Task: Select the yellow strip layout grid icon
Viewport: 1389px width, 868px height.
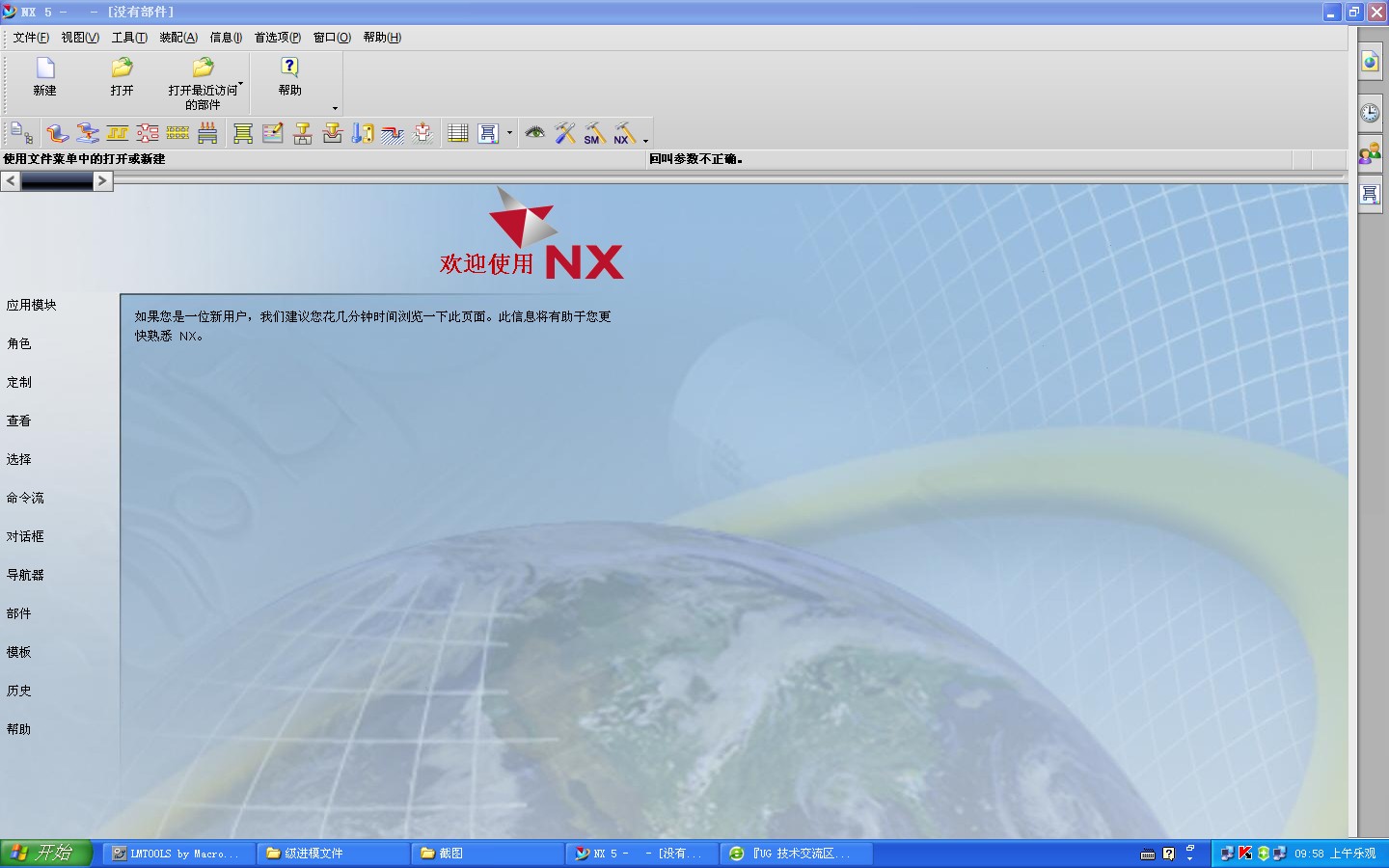Action: (177, 133)
